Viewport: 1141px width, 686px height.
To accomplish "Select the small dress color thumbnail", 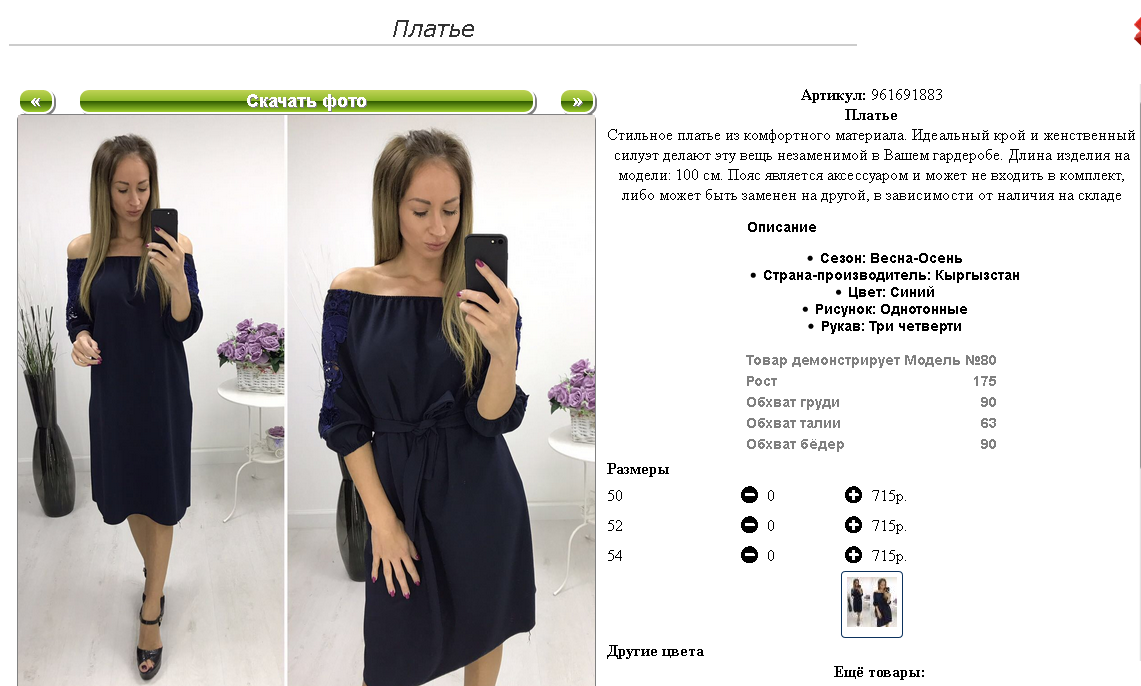I will pyautogui.click(x=872, y=605).
